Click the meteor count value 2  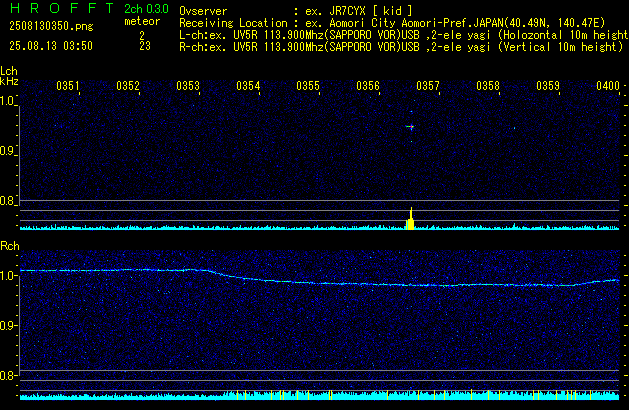tap(142, 36)
